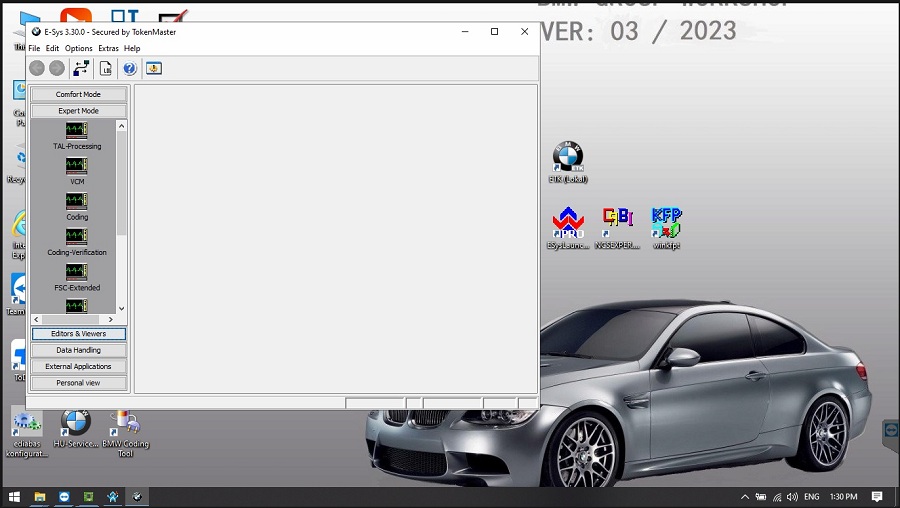Click the blue question mark help icon
The width and height of the screenshot is (900, 508).
pos(130,68)
